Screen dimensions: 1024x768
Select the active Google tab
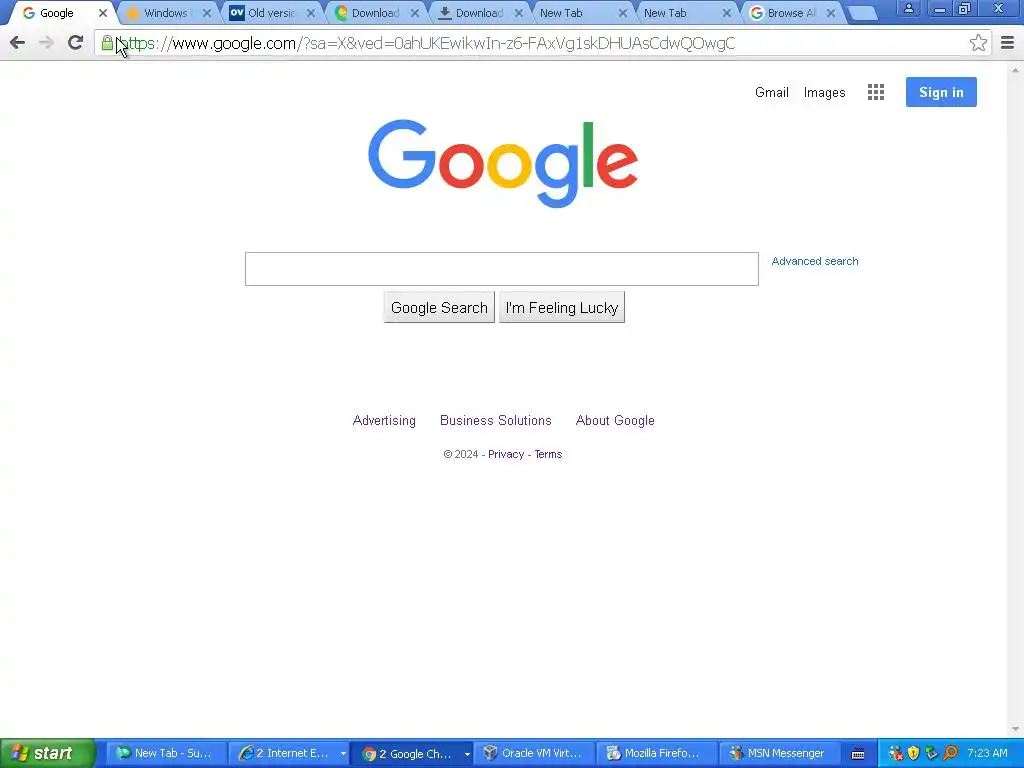click(x=56, y=13)
